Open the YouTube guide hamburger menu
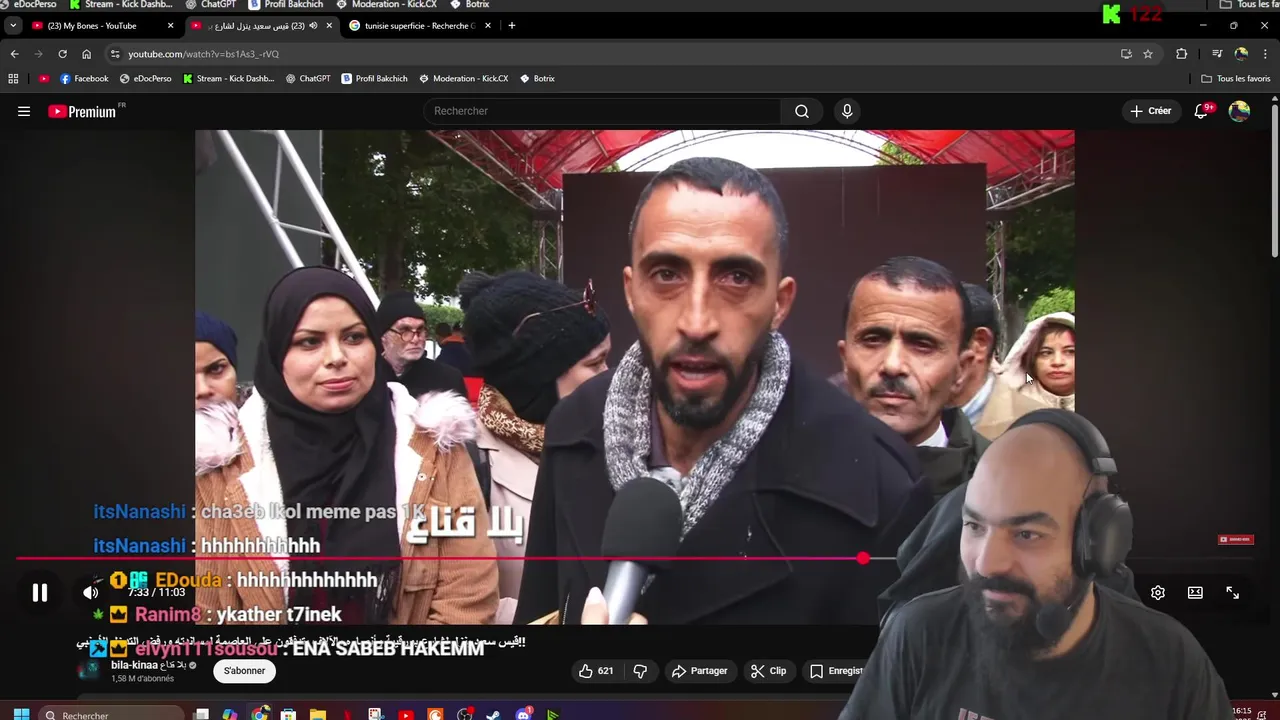1280x720 pixels. coord(24,111)
